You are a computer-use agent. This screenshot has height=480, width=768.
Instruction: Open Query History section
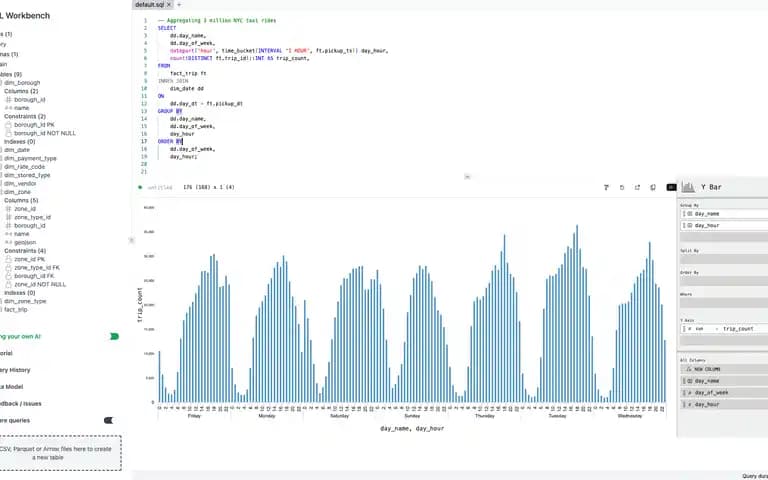point(15,370)
